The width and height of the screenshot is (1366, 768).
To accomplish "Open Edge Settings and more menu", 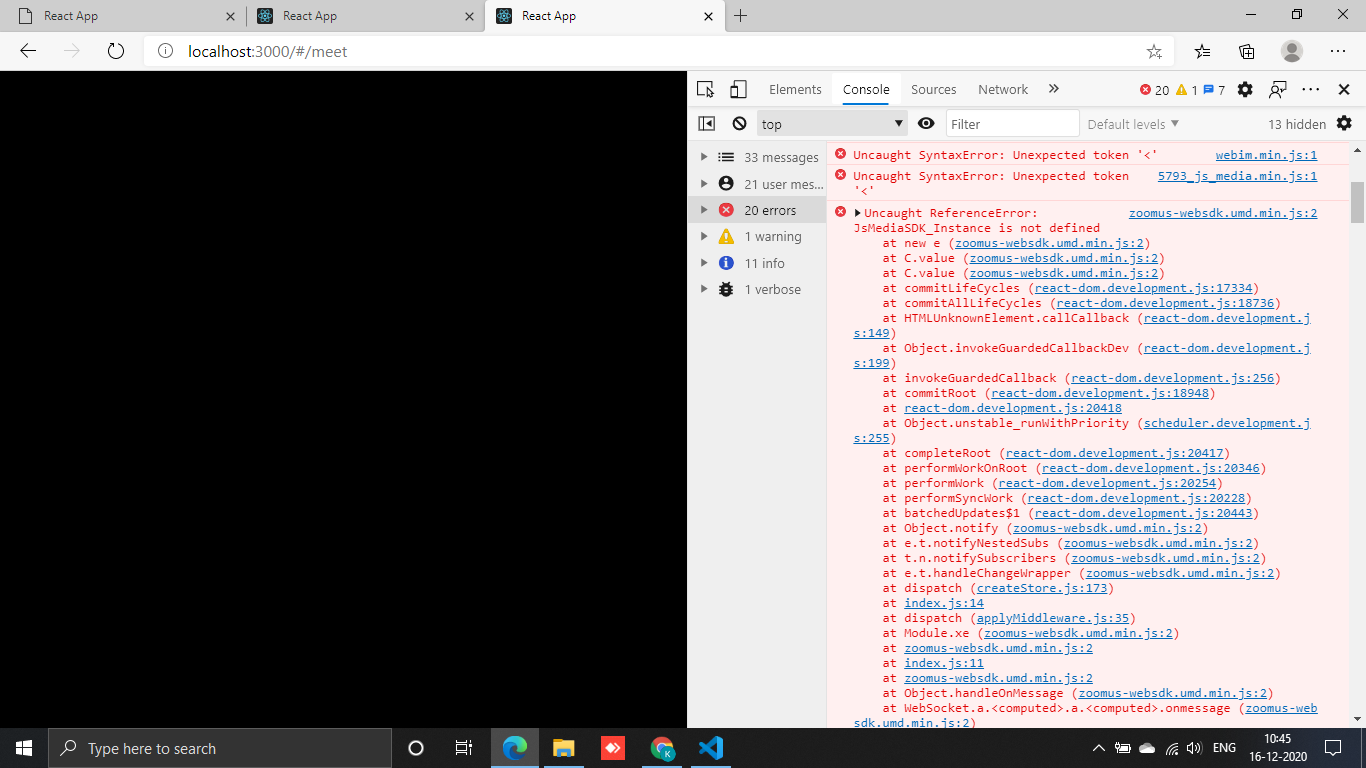I will click(x=1338, y=51).
